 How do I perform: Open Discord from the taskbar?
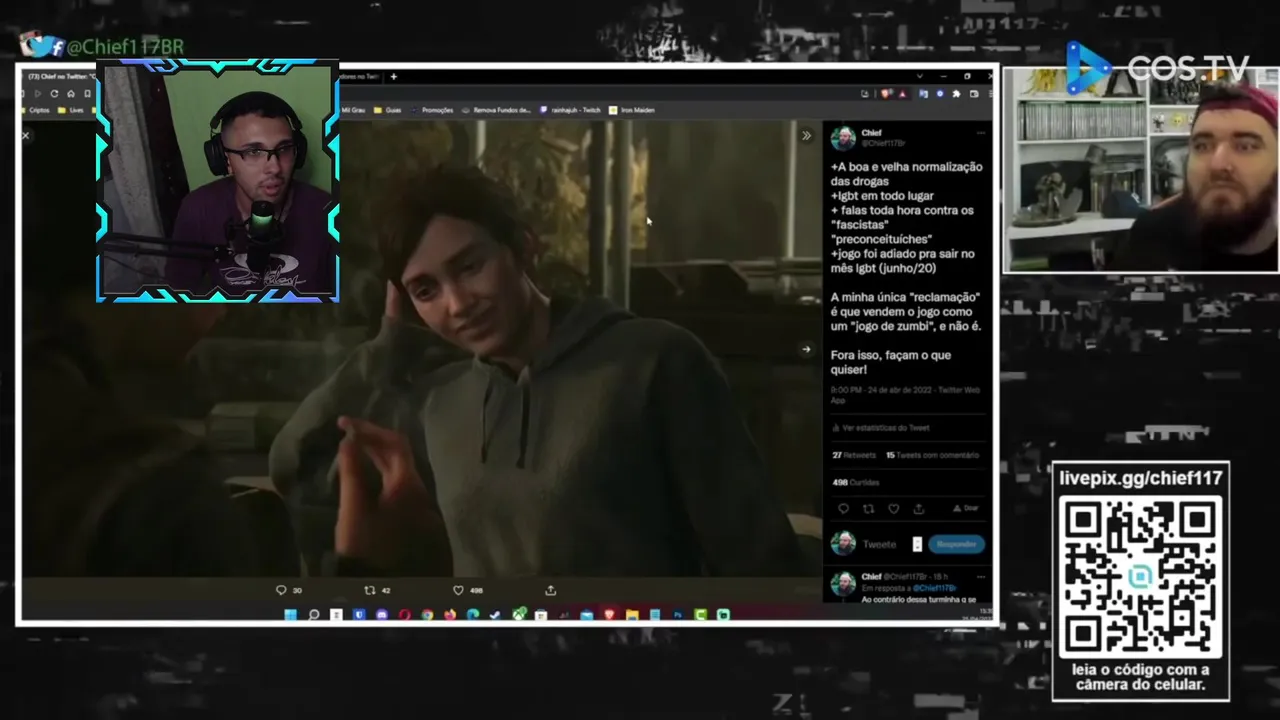tap(382, 615)
